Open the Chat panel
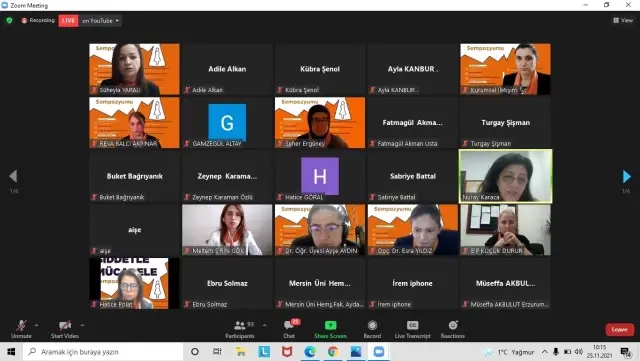This screenshot has height=361, width=640. pos(290,329)
